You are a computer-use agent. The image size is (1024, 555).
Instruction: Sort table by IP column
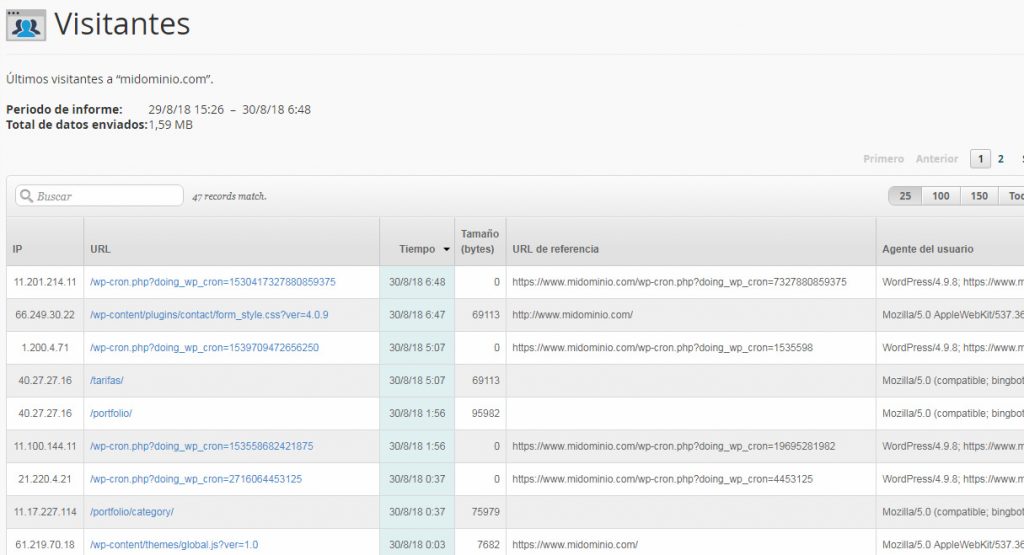tap(18, 249)
